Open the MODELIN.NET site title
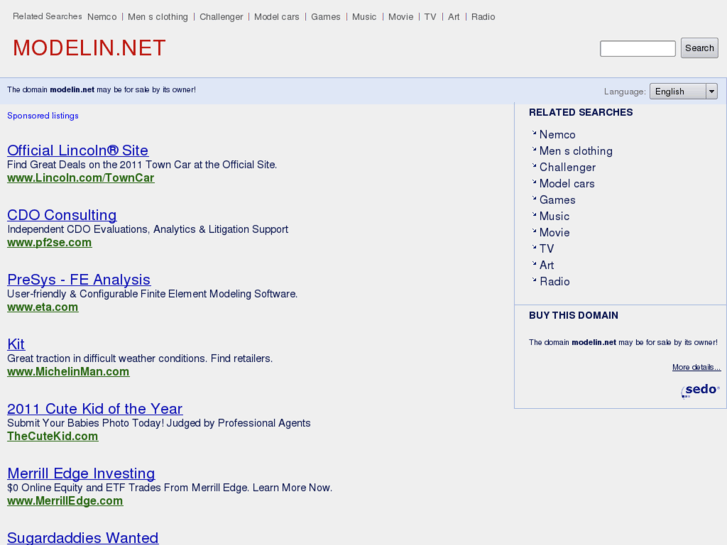The image size is (727, 545). [89, 48]
